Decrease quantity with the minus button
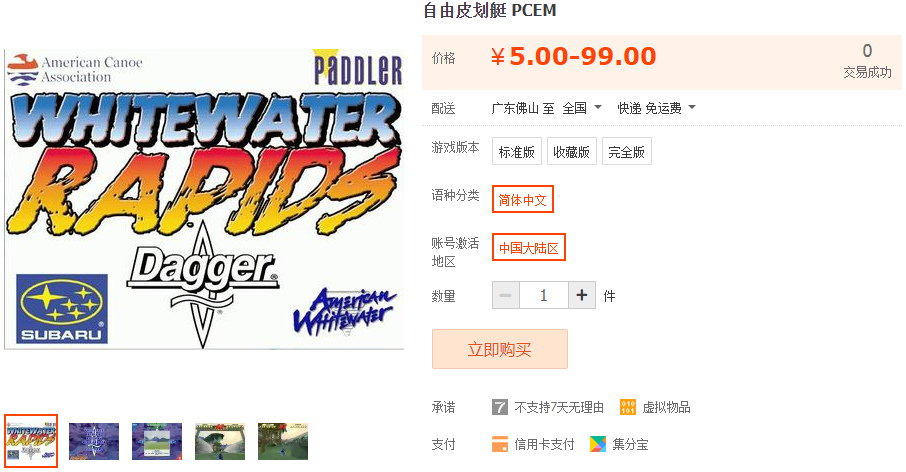Image resolution: width=906 pixels, height=472 pixels. pyautogui.click(x=506, y=295)
